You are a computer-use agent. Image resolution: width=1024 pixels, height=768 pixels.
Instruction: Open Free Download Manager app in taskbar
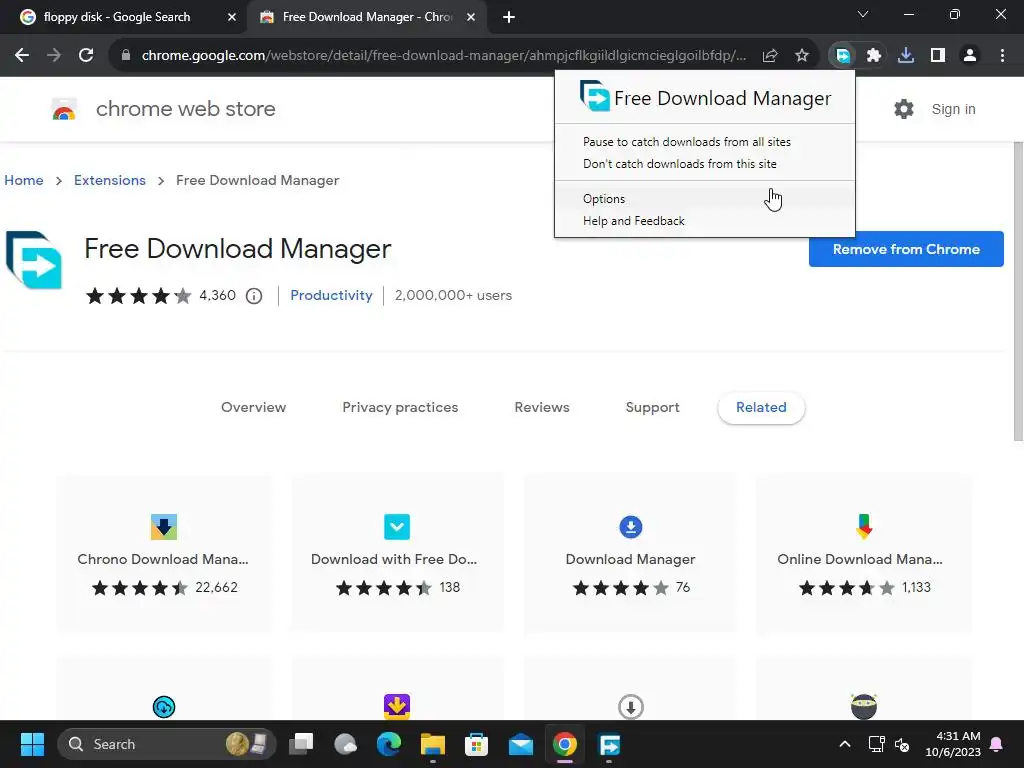(x=609, y=744)
